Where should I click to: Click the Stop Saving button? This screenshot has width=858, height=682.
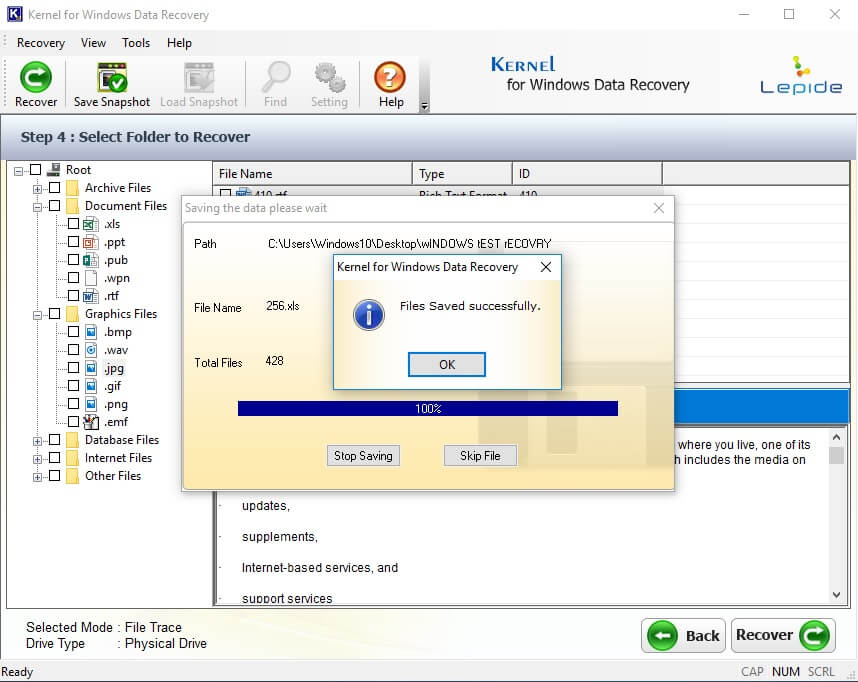click(363, 455)
